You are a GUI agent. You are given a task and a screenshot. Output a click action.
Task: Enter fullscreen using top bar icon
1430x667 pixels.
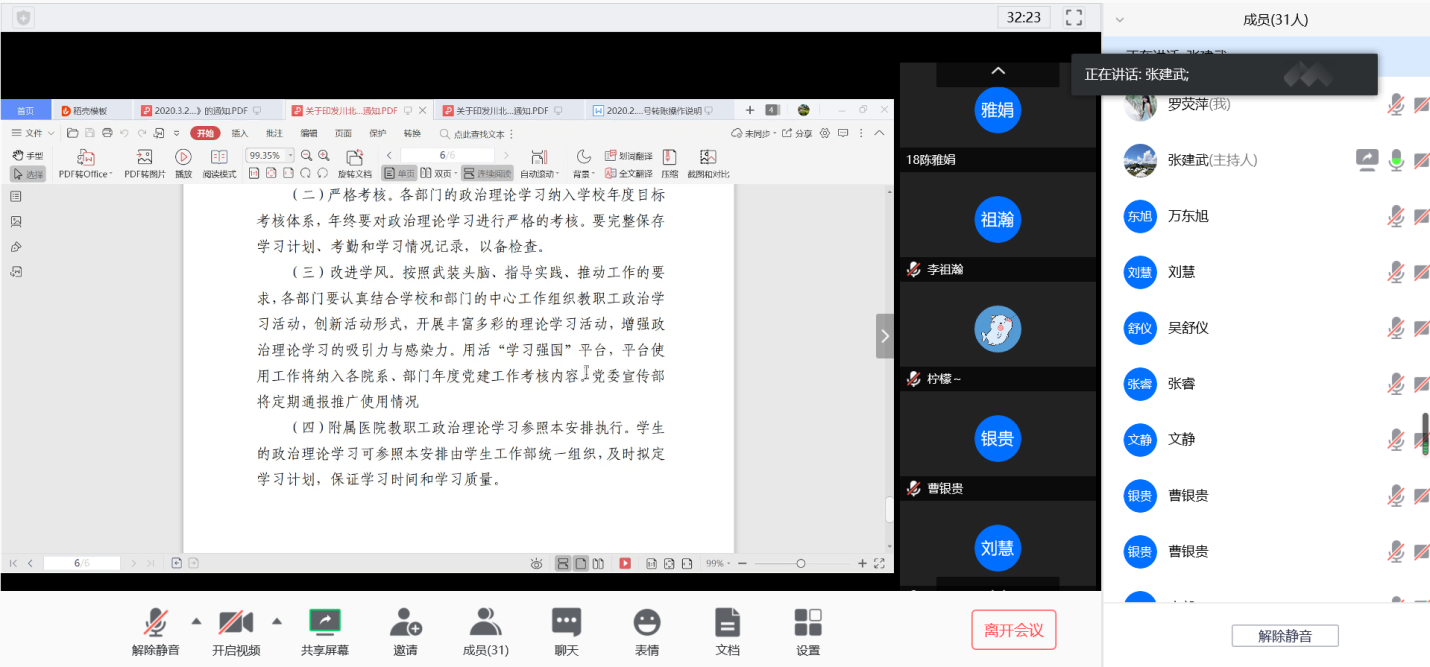[1074, 17]
